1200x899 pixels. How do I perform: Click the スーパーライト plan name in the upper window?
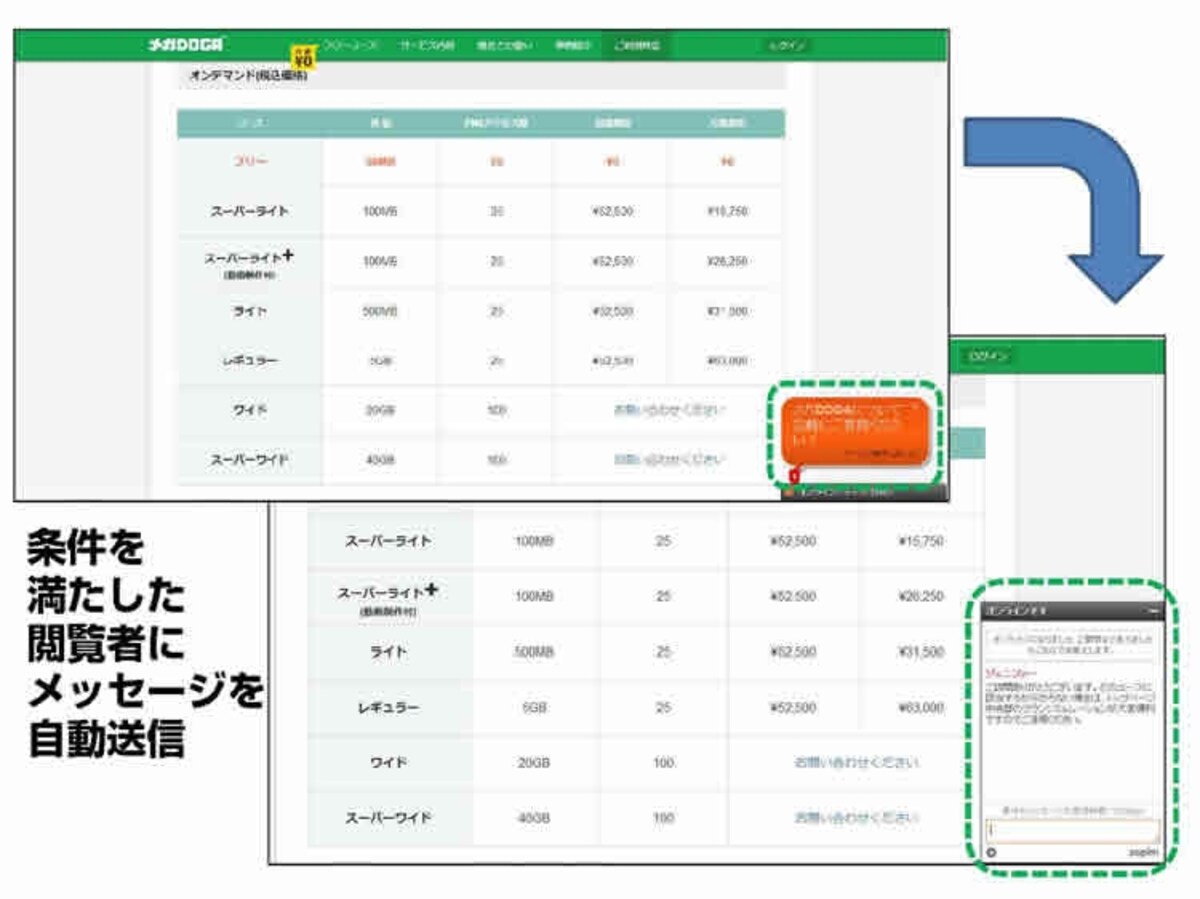pos(250,212)
